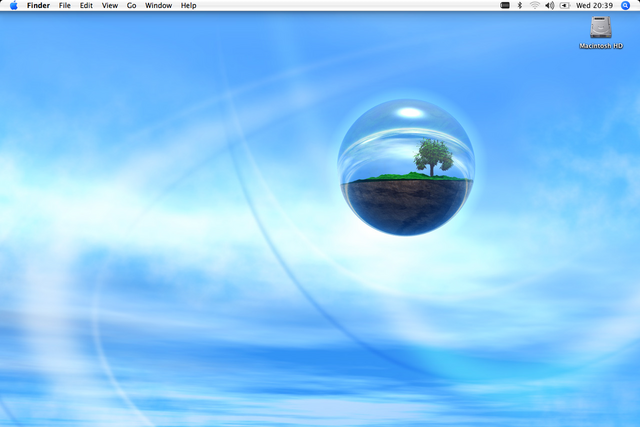Viewport: 640px width, 427px height.
Task: Click the Wed 20:39 menu bar clock
Action: [x=595, y=6]
